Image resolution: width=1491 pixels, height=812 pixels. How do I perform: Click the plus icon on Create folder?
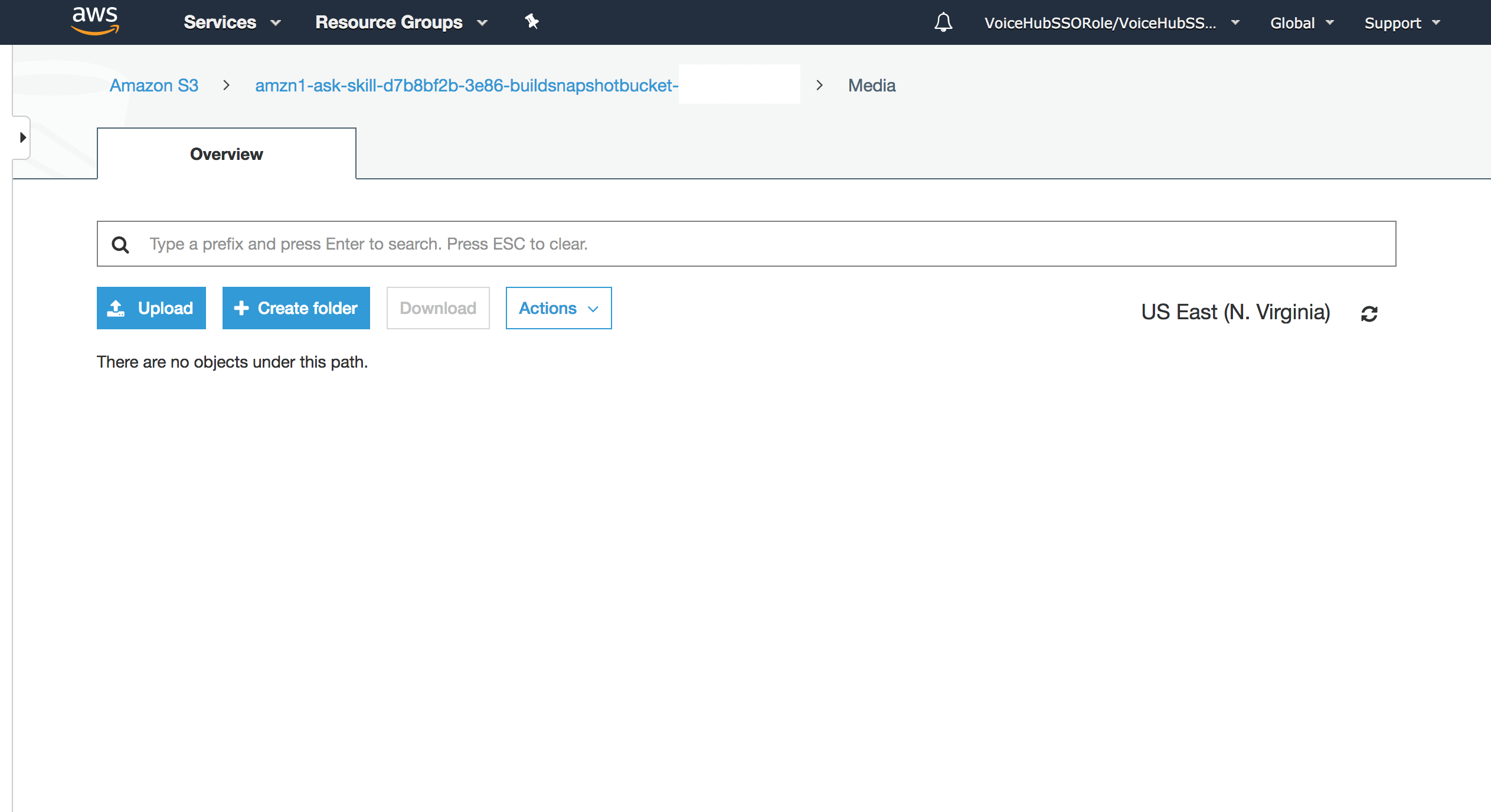point(242,307)
